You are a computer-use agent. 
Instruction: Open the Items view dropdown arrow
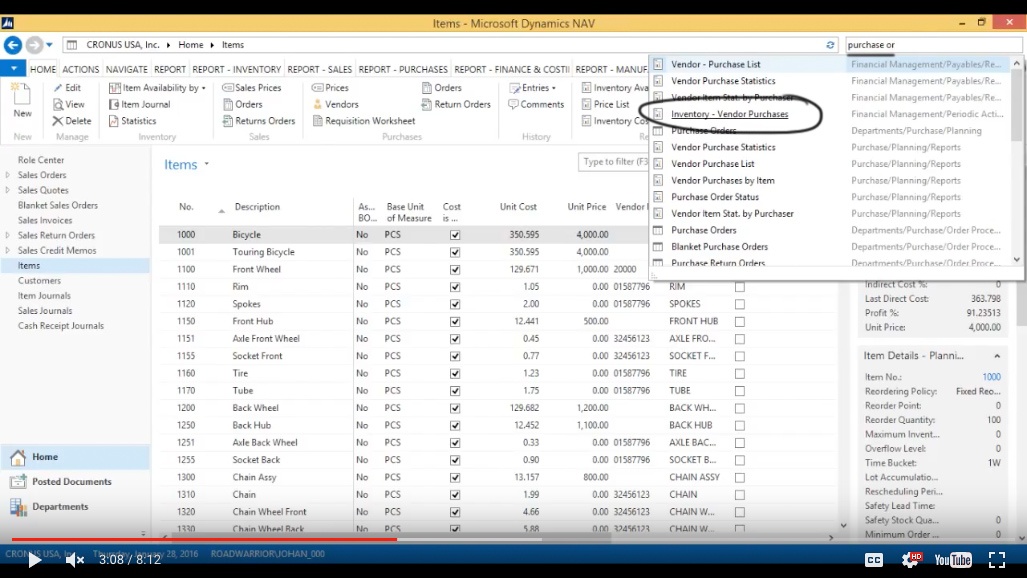206,164
